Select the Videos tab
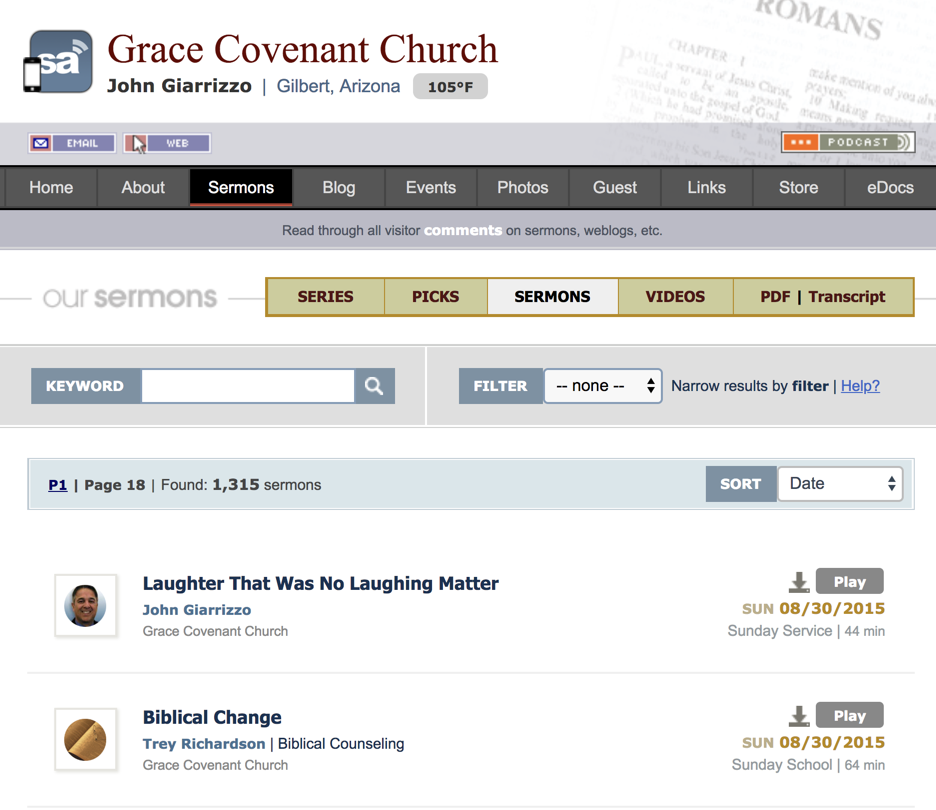The image size is (936, 810). 675,297
